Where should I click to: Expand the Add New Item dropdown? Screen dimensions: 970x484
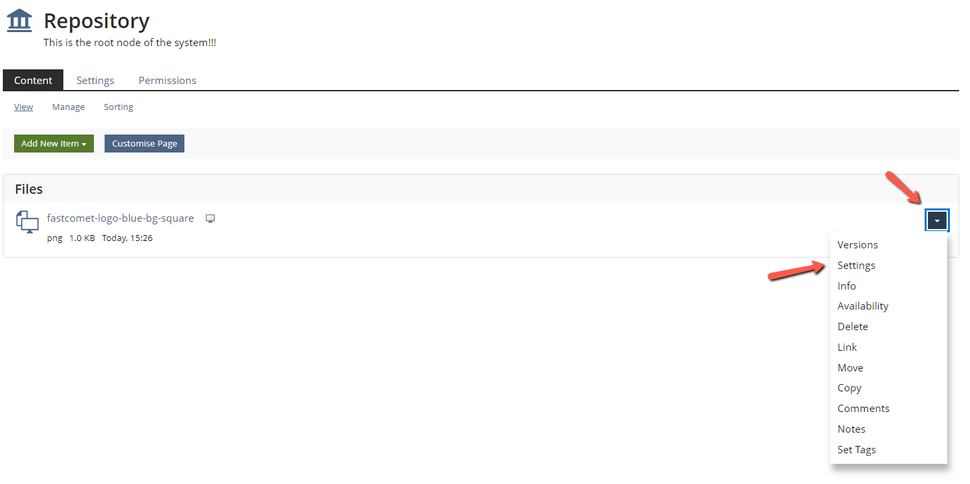54,144
